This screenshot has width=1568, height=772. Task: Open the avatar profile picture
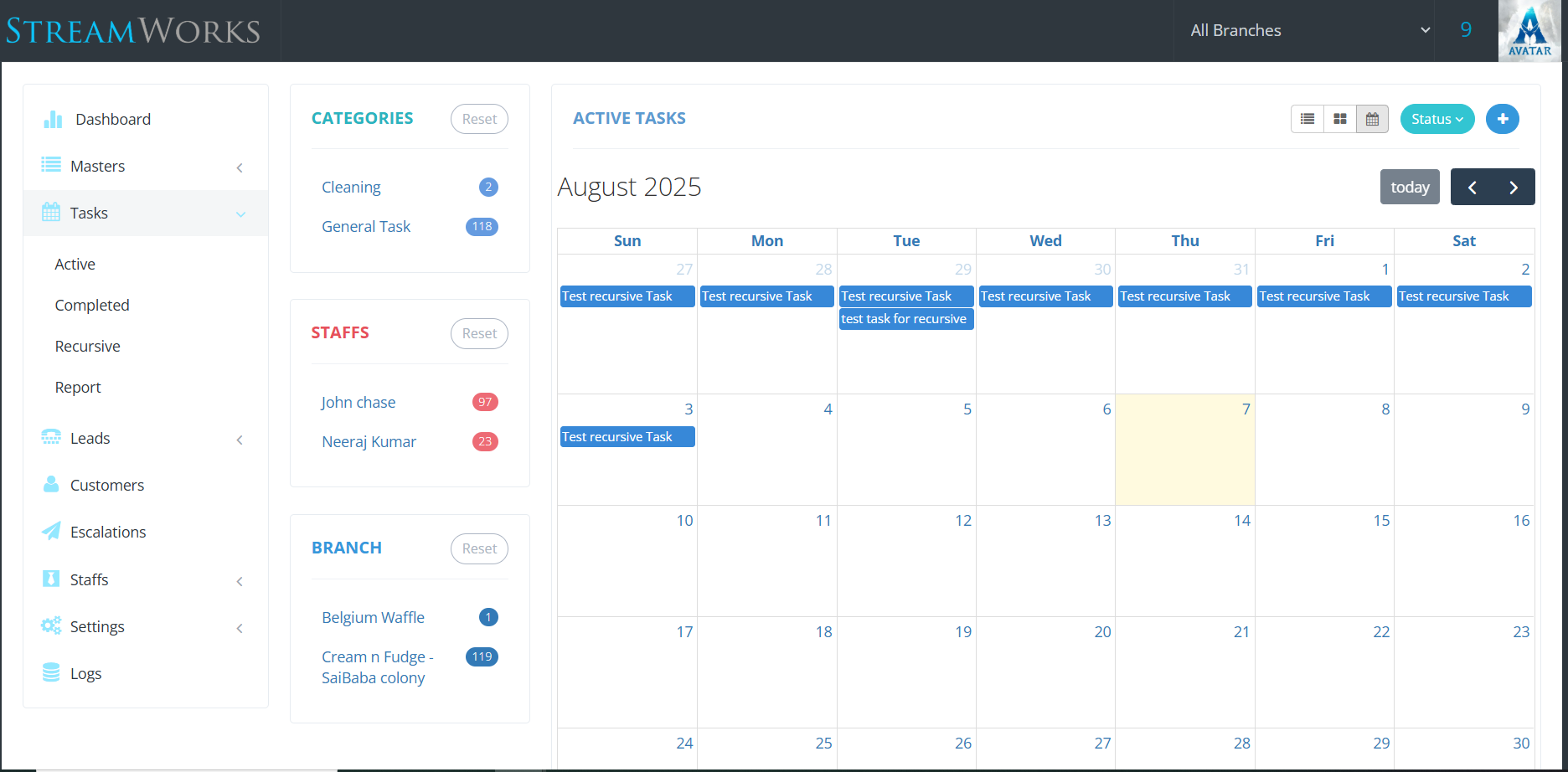[x=1529, y=31]
